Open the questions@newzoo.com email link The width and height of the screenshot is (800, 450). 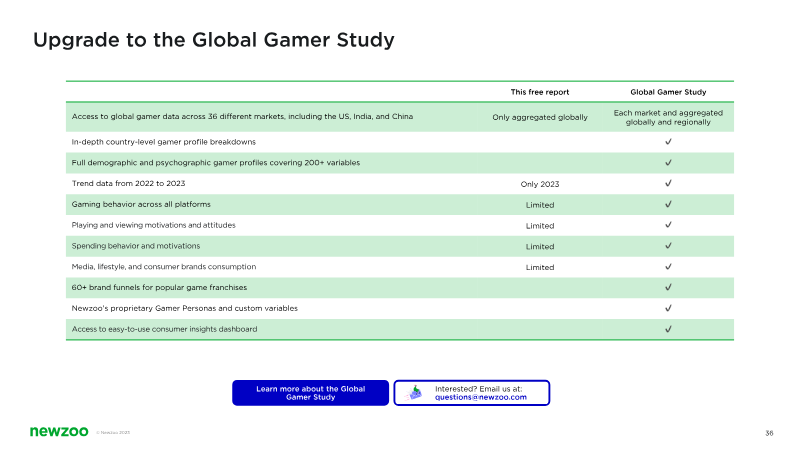tap(481, 397)
